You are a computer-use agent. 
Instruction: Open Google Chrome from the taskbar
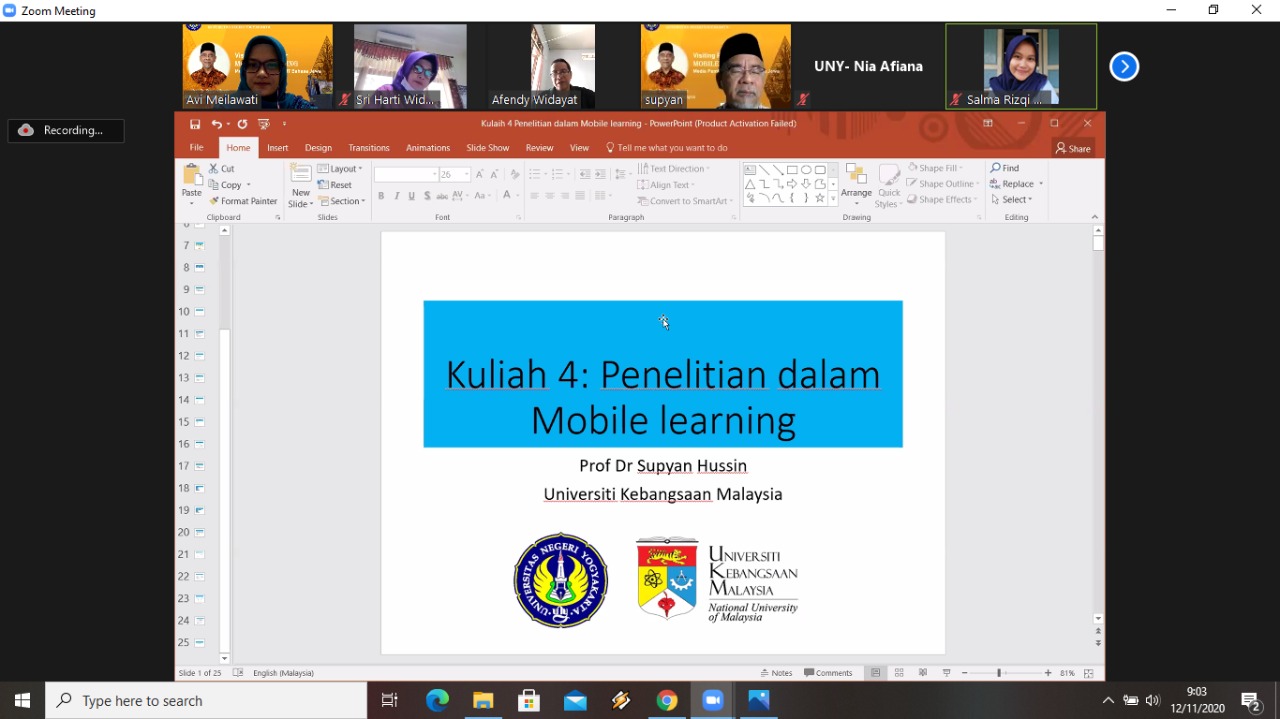[667, 701]
